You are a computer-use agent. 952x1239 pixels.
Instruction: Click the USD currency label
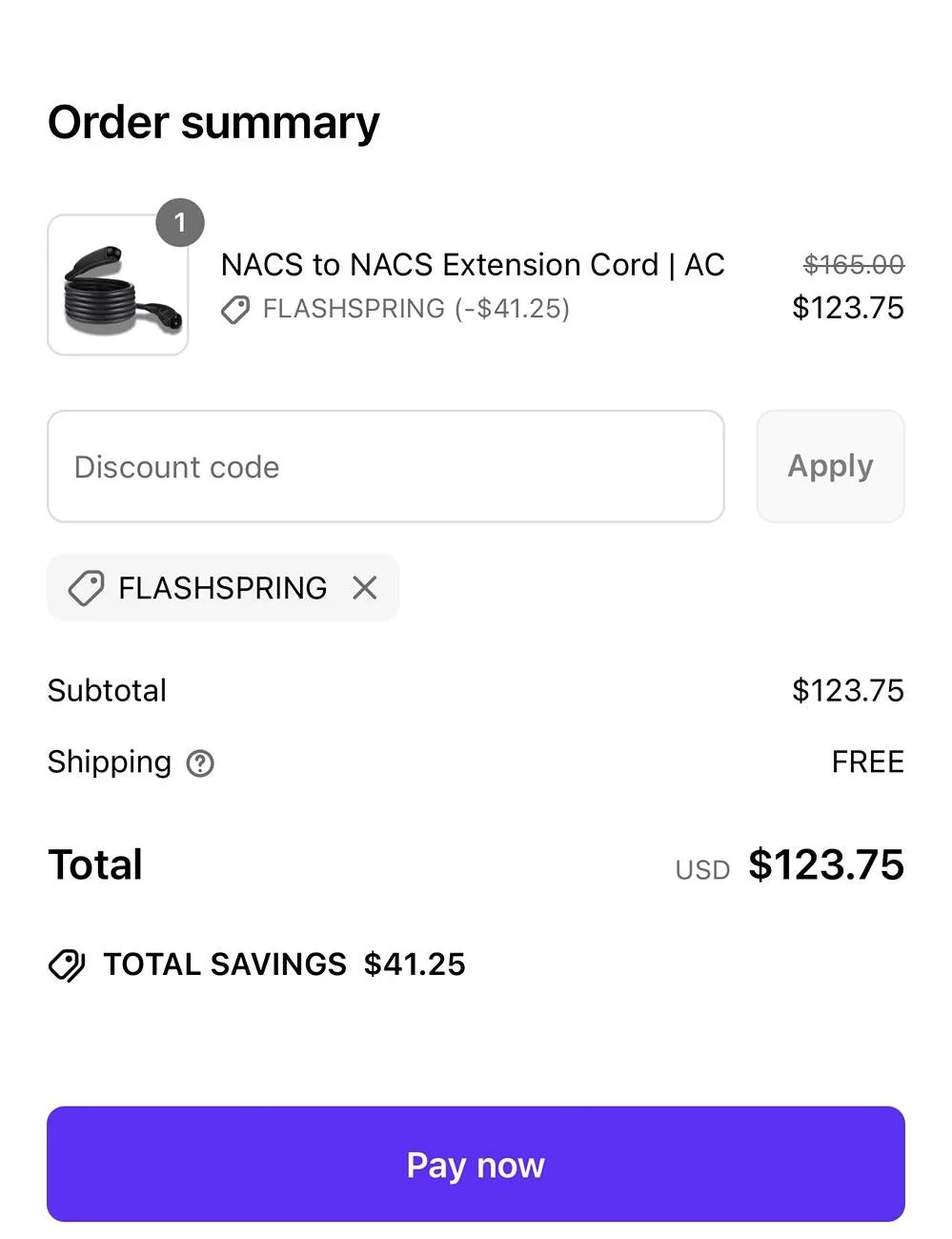pyautogui.click(x=702, y=869)
